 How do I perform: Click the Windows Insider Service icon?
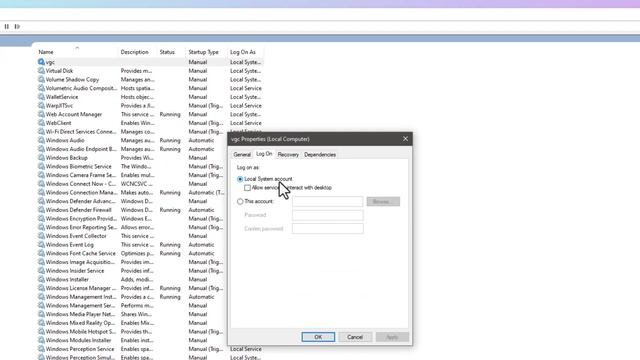[41, 271]
